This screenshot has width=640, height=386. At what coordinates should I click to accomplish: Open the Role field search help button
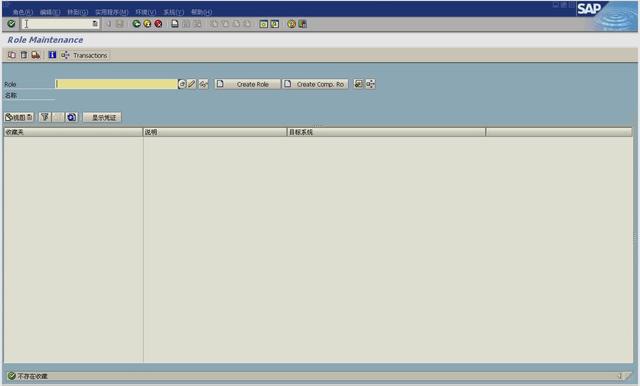182,84
